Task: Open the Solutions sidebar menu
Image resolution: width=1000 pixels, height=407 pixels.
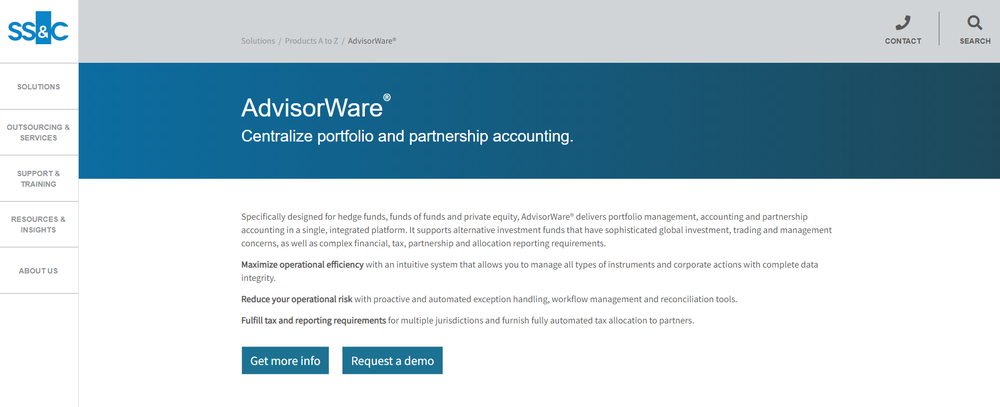Action: pyautogui.click(x=39, y=87)
